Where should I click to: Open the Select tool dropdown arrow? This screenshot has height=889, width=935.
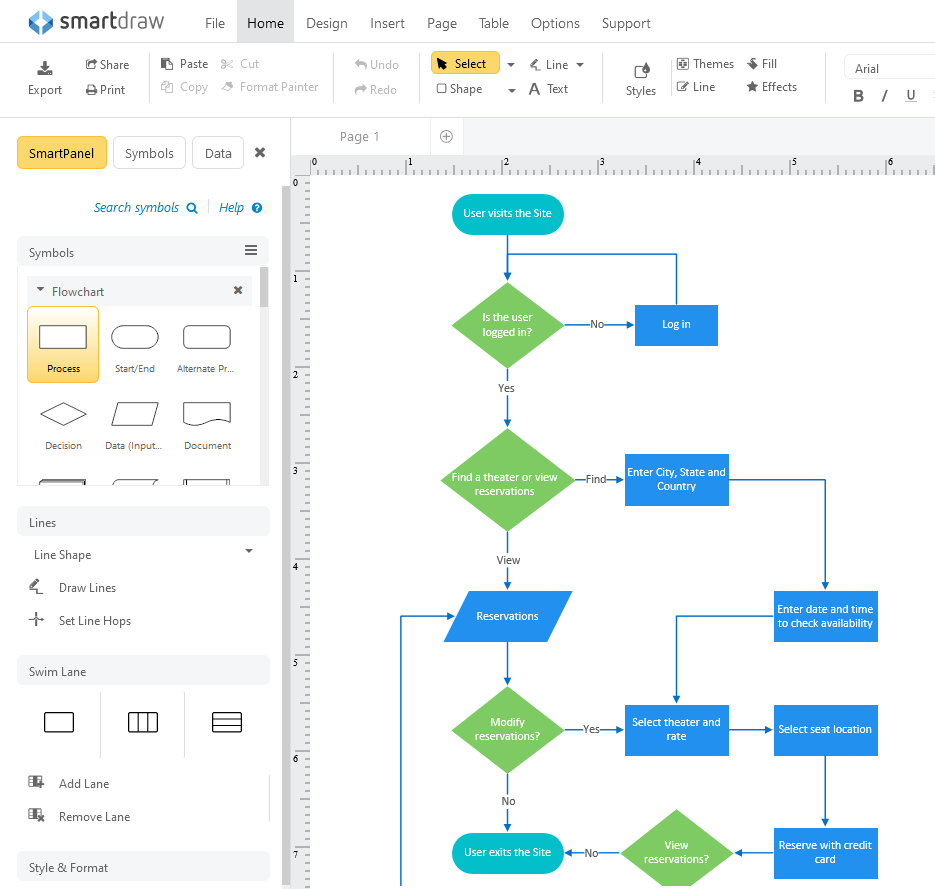[511, 64]
